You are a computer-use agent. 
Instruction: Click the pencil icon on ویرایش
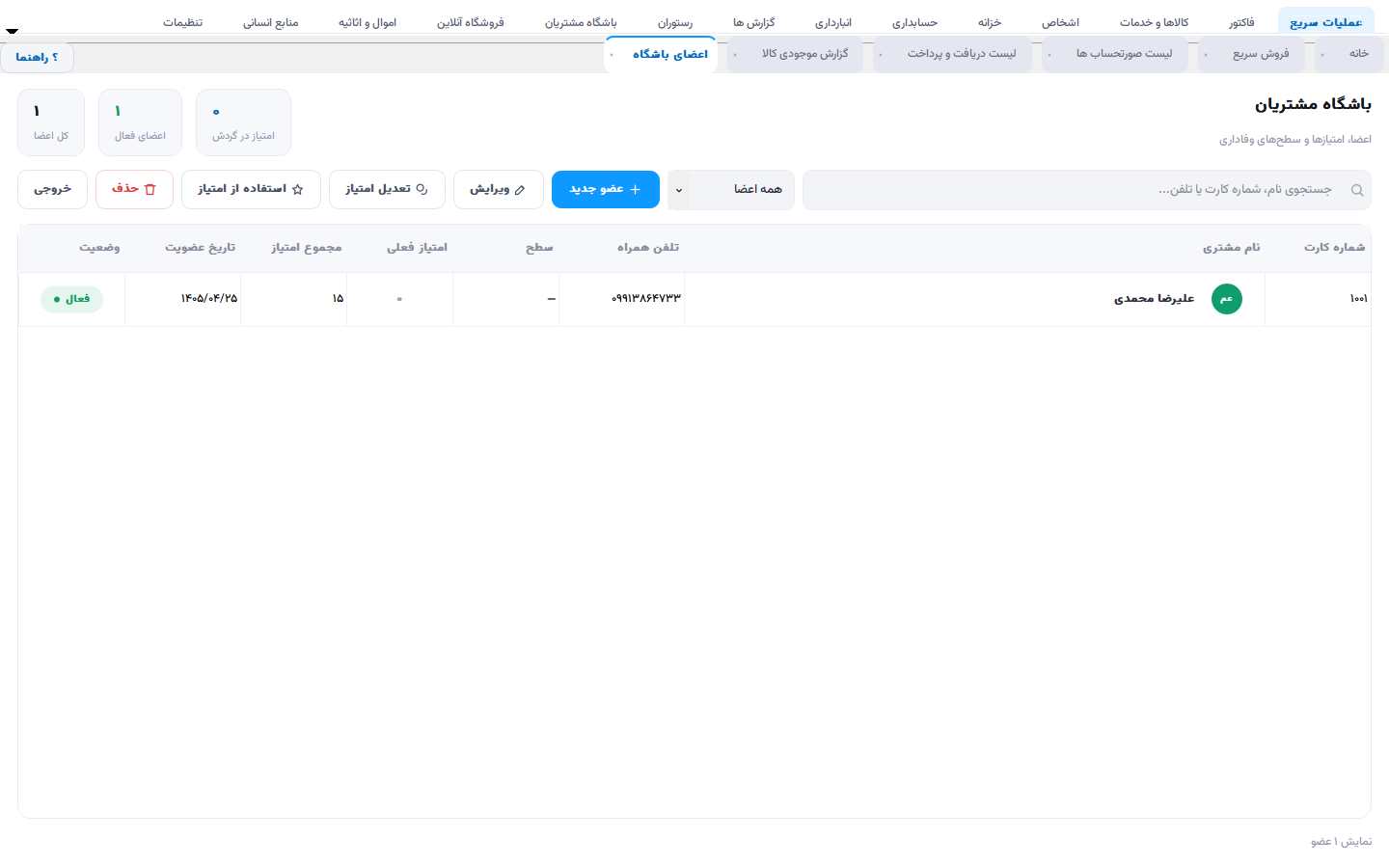(x=520, y=190)
